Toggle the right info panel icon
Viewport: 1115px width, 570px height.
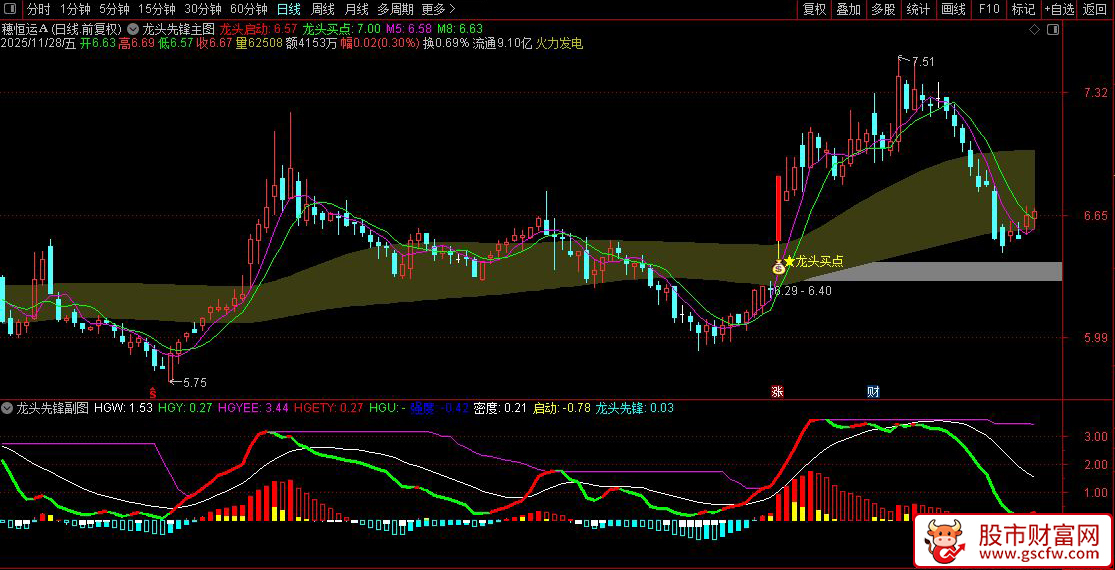1054,30
